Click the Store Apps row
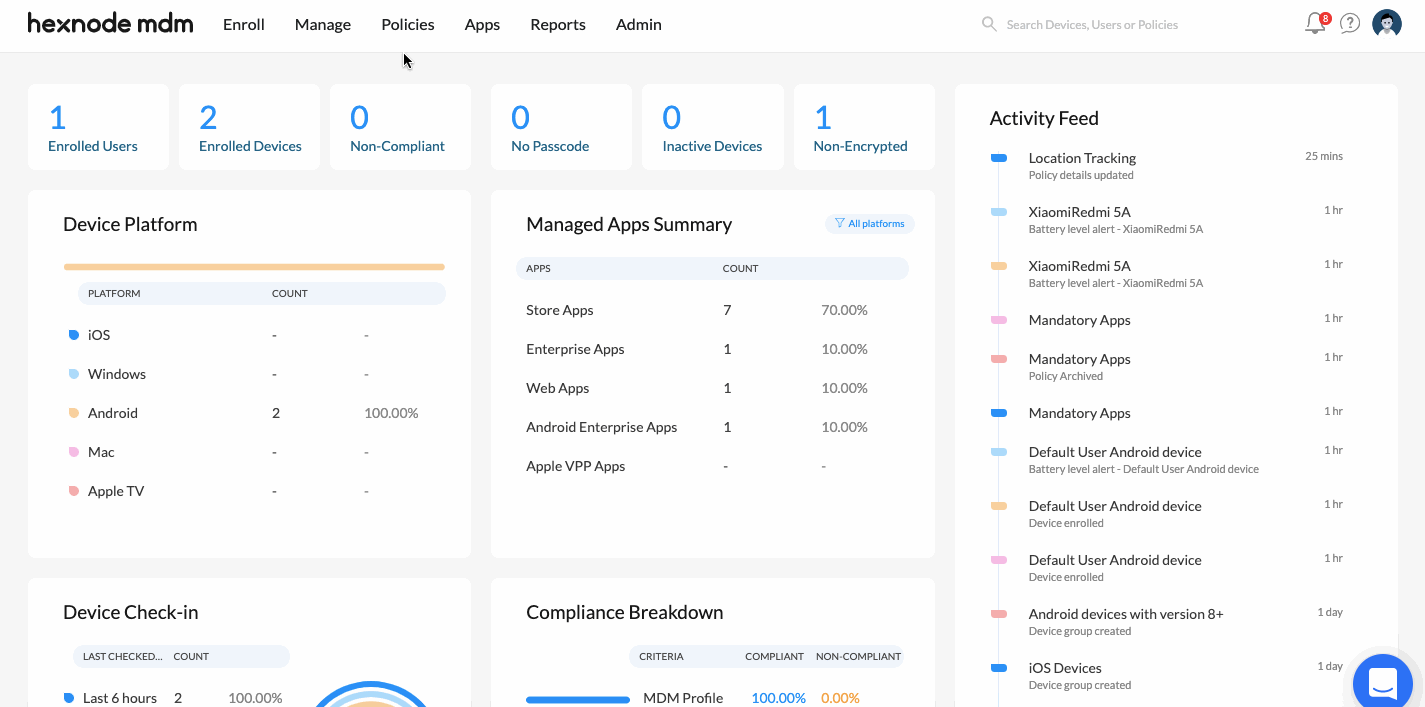This screenshot has width=1425, height=707. (712, 310)
